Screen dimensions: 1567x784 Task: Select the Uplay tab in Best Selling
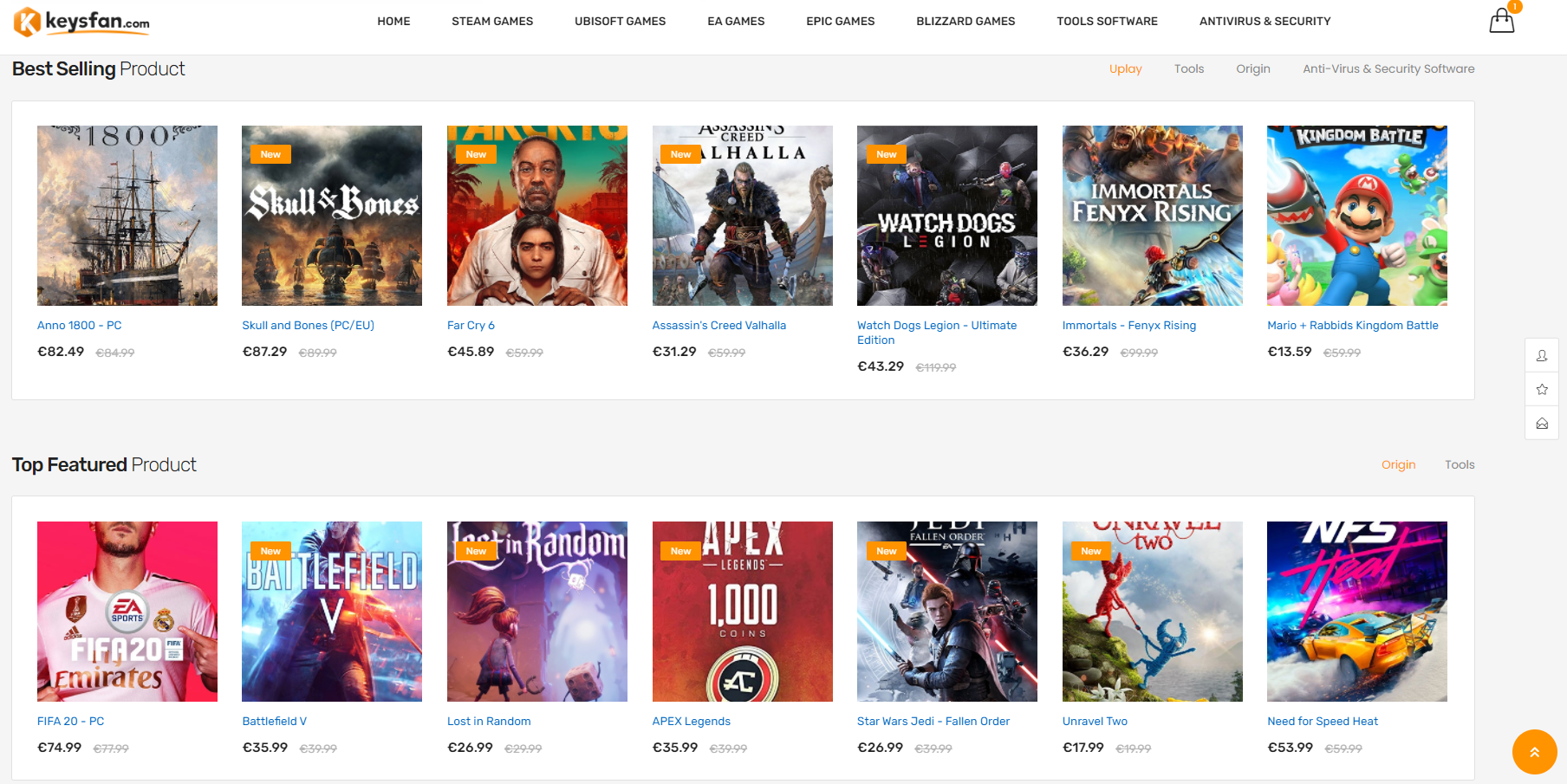click(x=1126, y=69)
